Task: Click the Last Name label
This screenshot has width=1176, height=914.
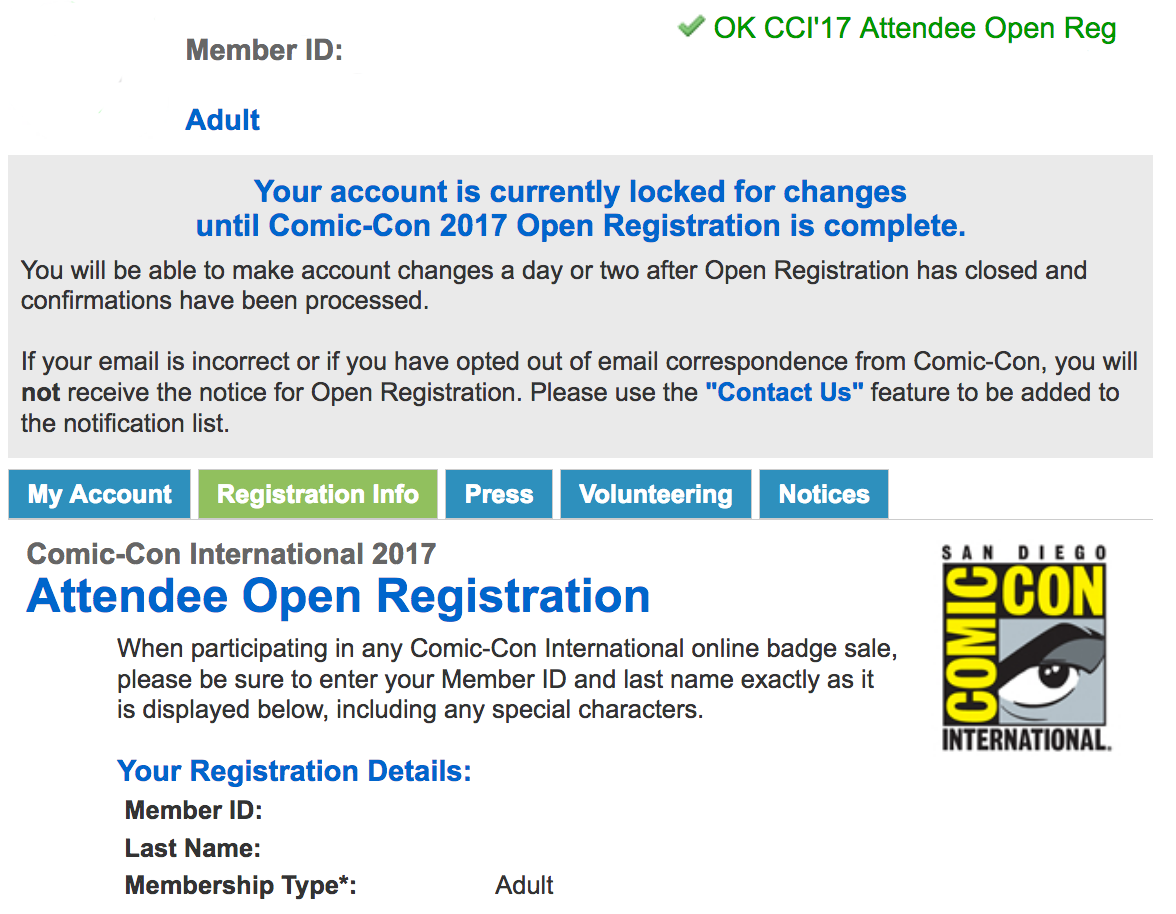Action: [x=193, y=848]
